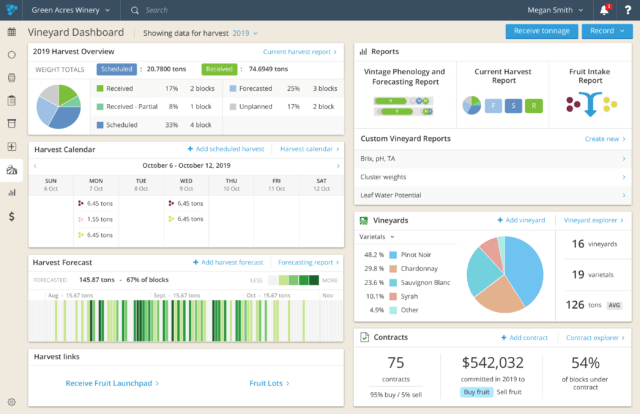Select the bar chart sidebar icon
Image resolution: width=640 pixels, height=414 pixels.
[12, 192]
